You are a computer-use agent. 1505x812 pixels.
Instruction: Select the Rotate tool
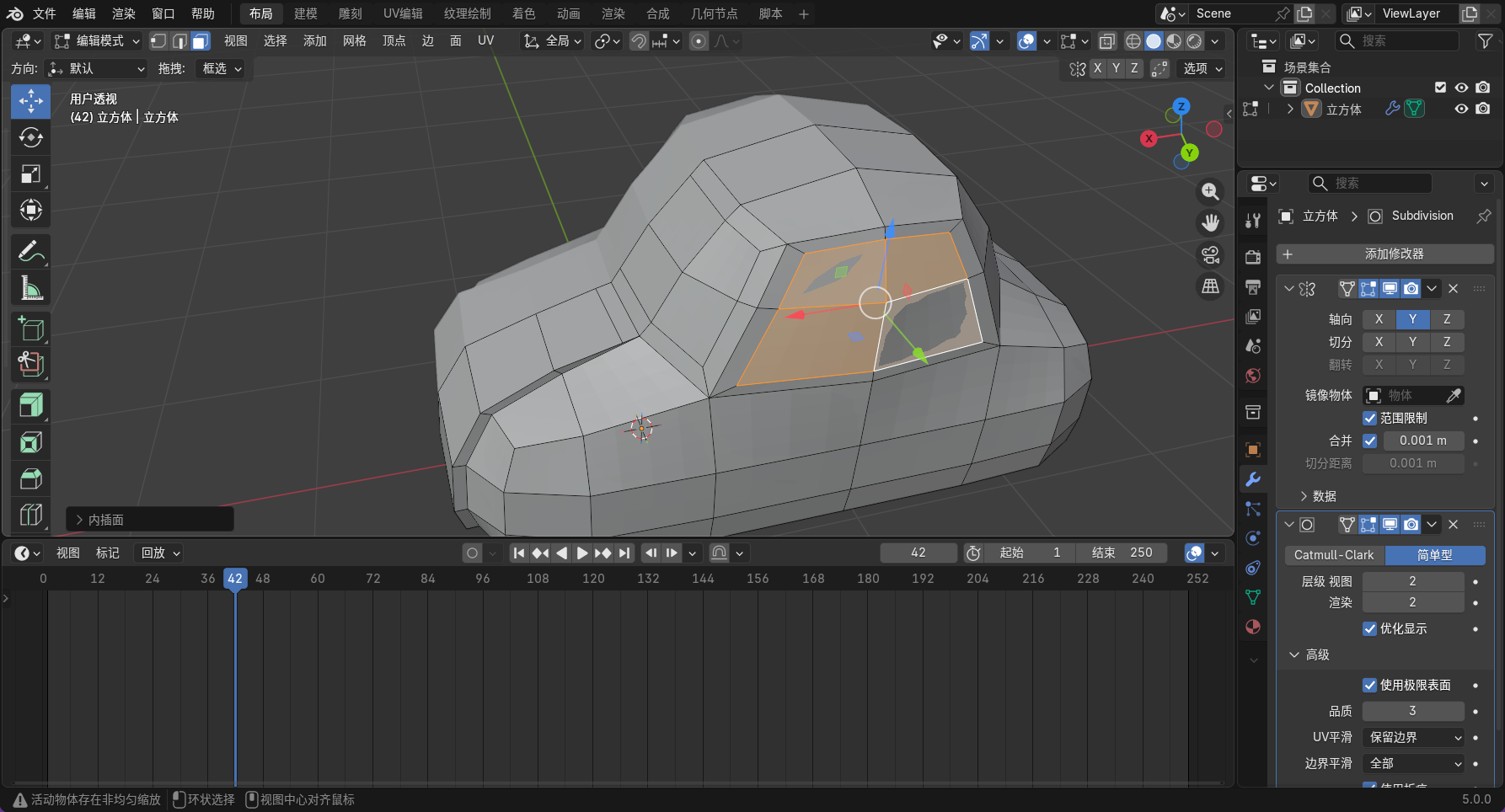tap(30, 138)
